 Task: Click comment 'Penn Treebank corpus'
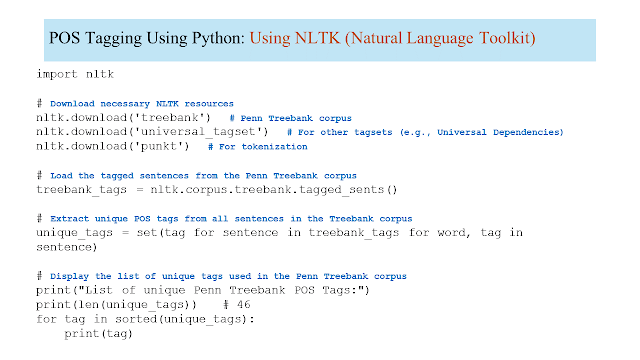click(x=296, y=118)
